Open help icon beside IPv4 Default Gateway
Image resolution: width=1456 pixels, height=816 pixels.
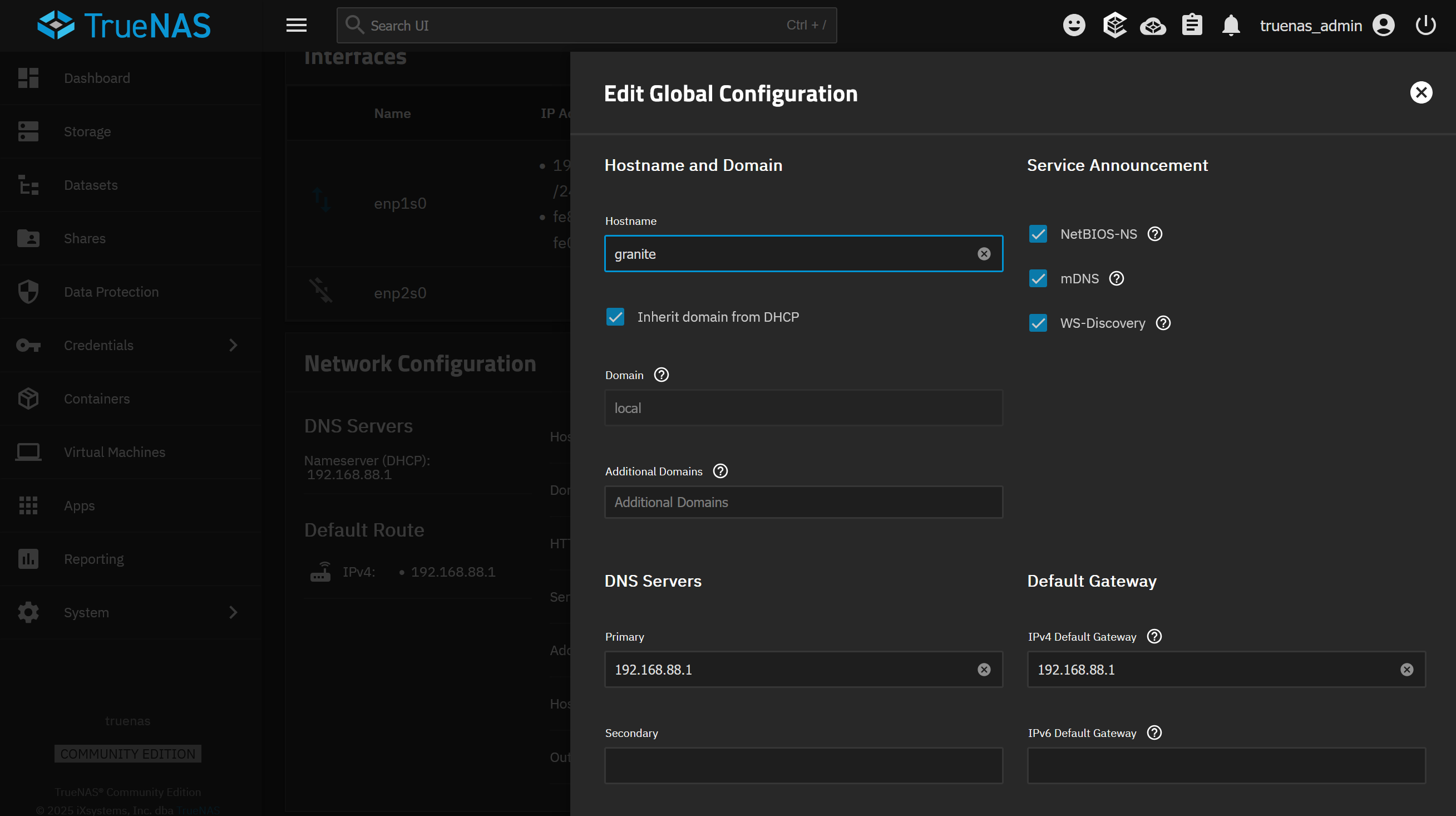point(1153,636)
